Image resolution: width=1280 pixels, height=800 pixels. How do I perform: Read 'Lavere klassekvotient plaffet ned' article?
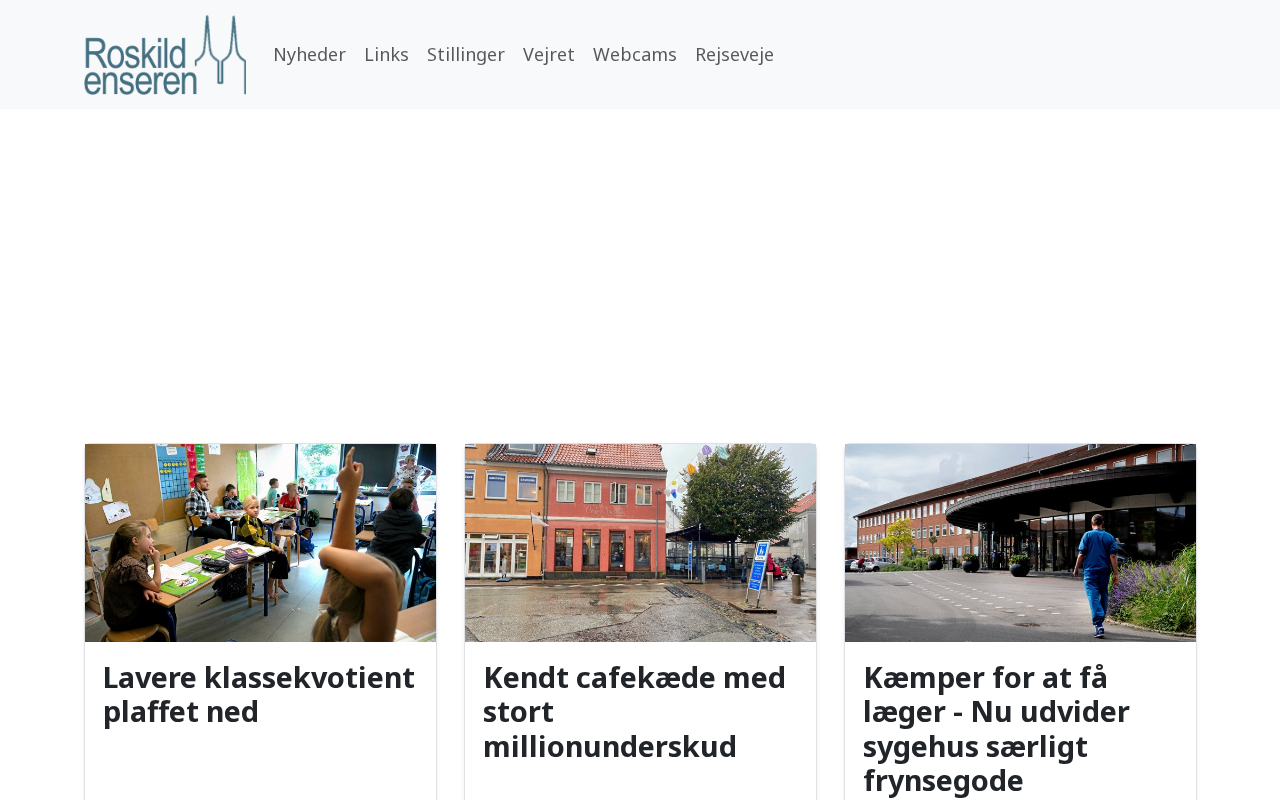point(259,695)
